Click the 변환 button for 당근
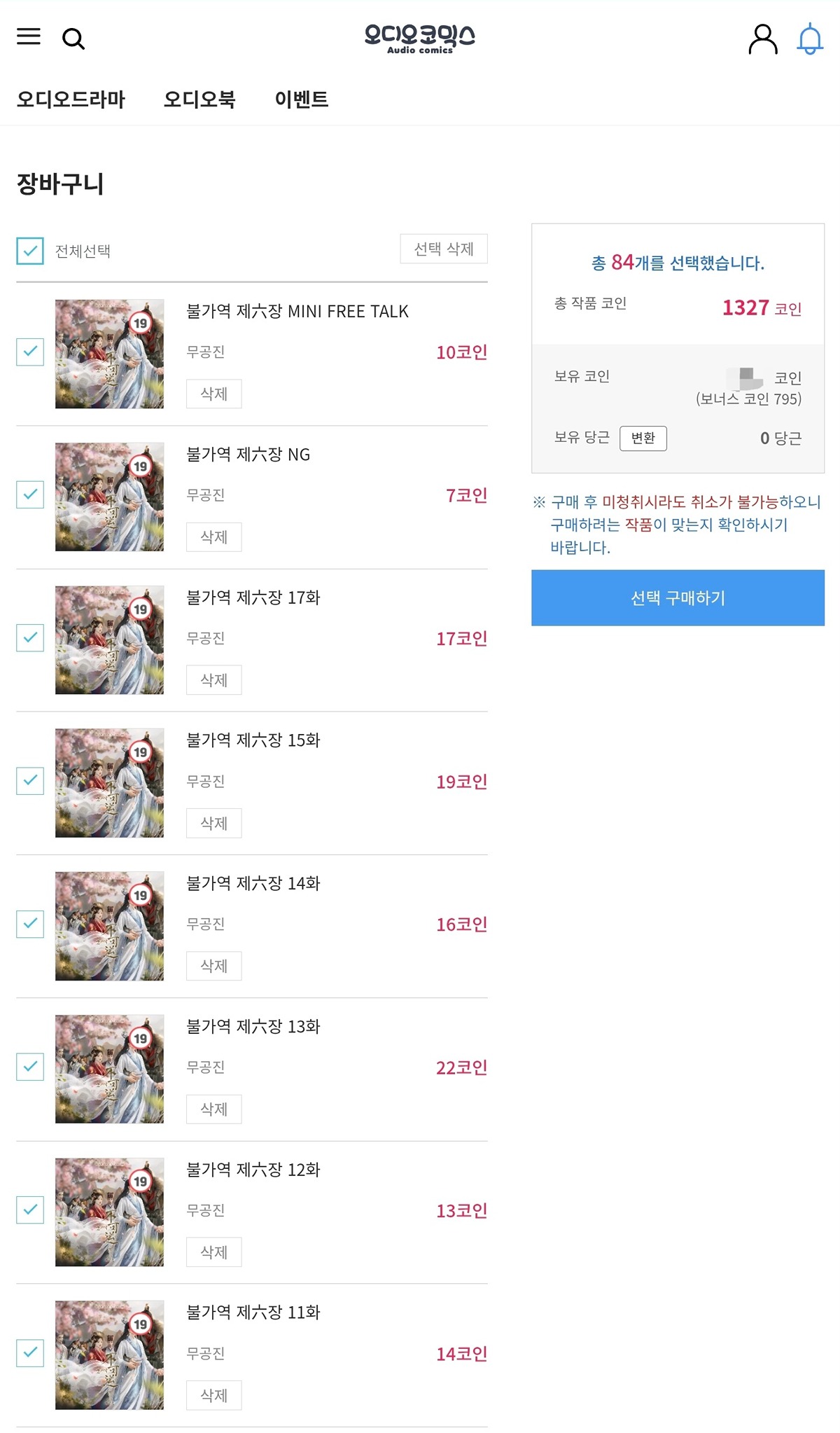 point(643,438)
